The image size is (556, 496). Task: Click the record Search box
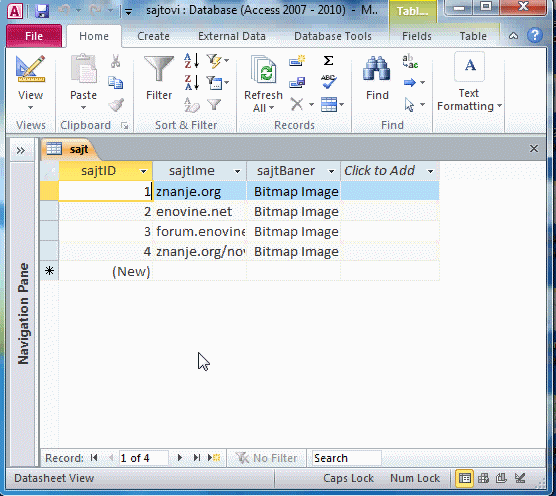pyautogui.click(x=346, y=458)
